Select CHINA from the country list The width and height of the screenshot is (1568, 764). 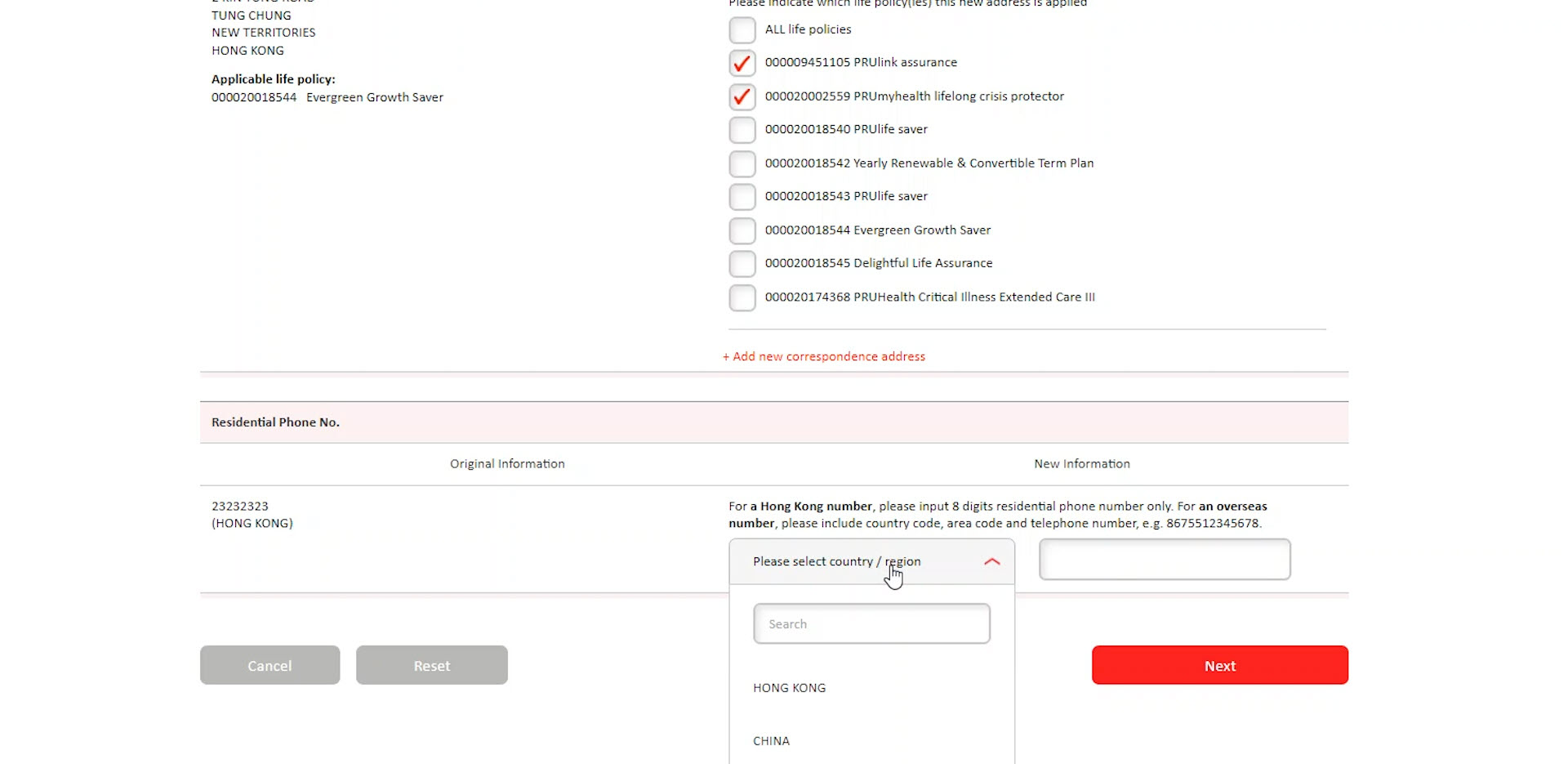(x=771, y=740)
